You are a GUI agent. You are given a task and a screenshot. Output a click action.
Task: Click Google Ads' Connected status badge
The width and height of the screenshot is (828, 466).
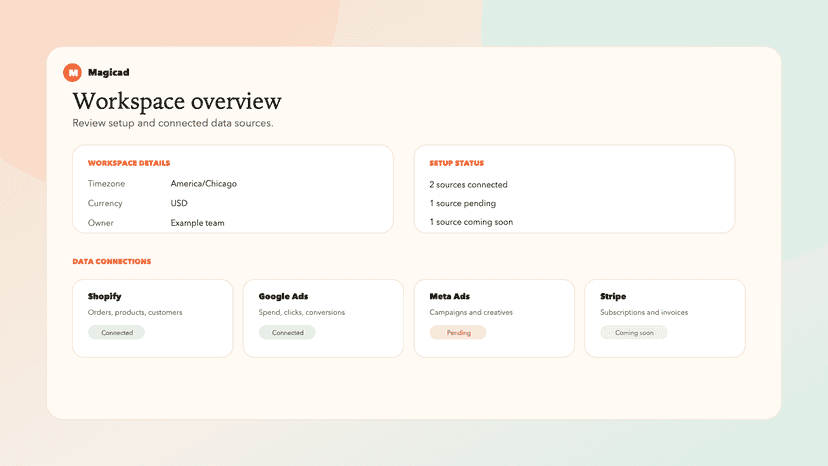coord(287,332)
